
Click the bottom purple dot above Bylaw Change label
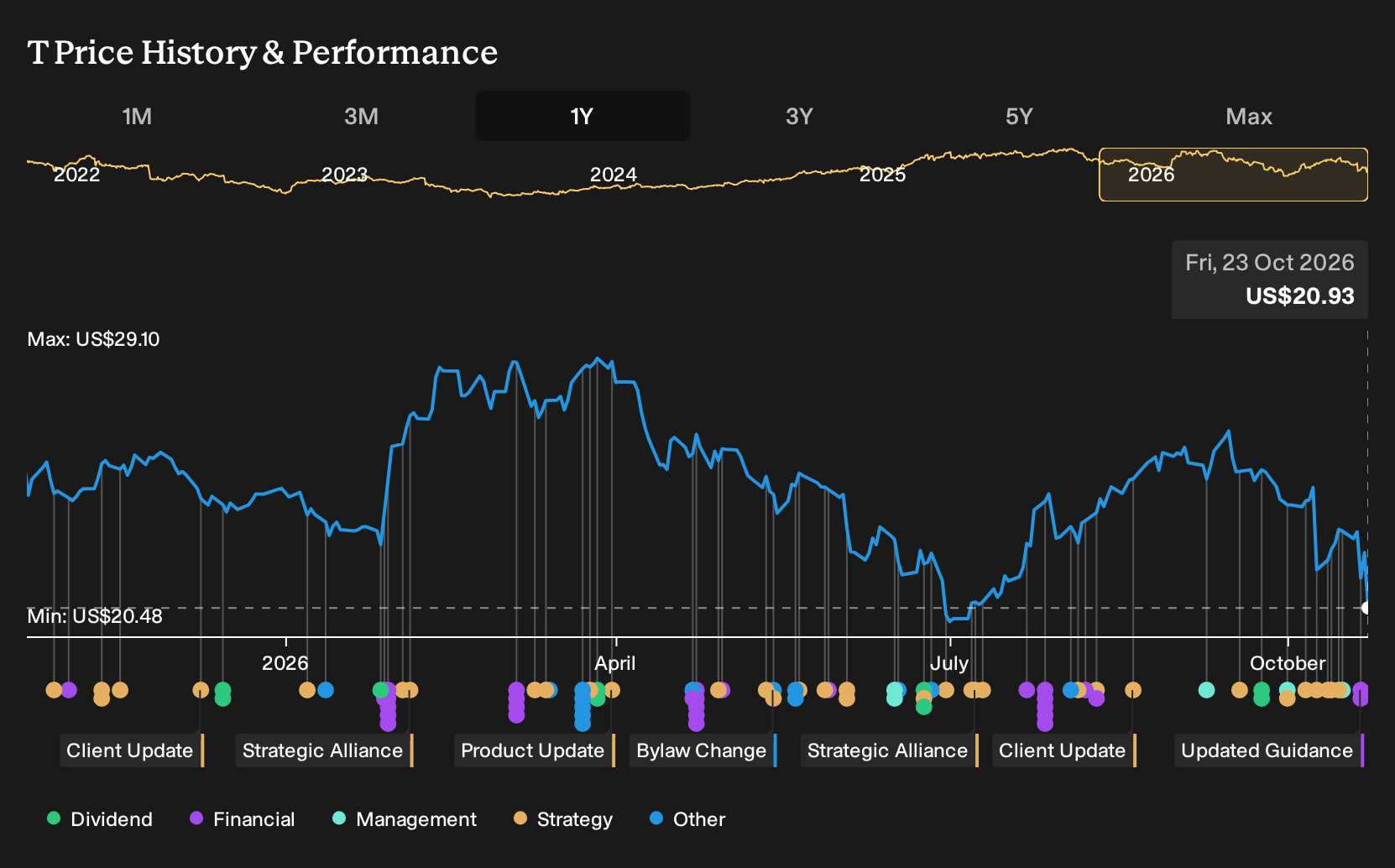tap(696, 724)
